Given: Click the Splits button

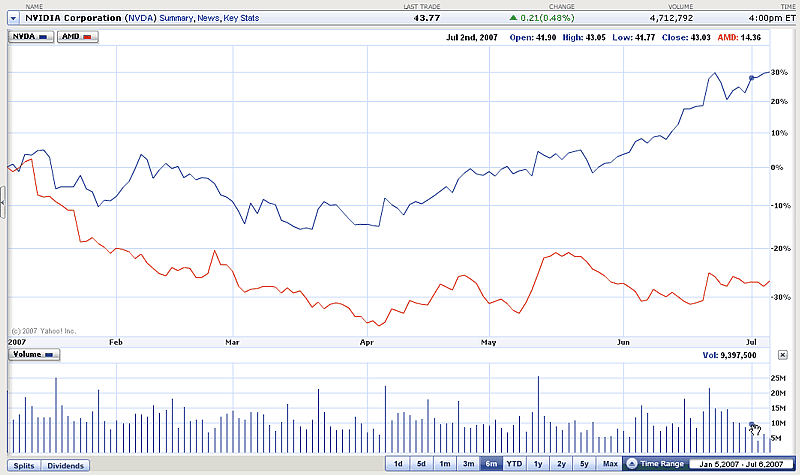Looking at the screenshot, I should point(24,466).
